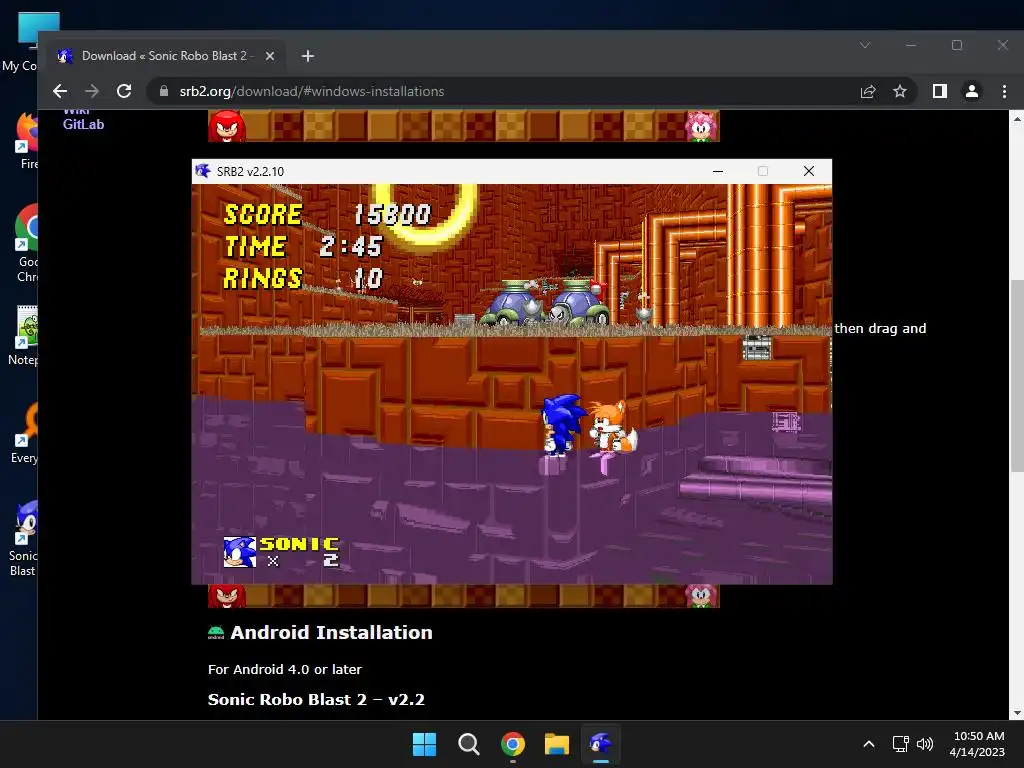Screen dimensions: 1024x768
Task: Open a new browser tab
Action: pyautogui.click(x=308, y=56)
